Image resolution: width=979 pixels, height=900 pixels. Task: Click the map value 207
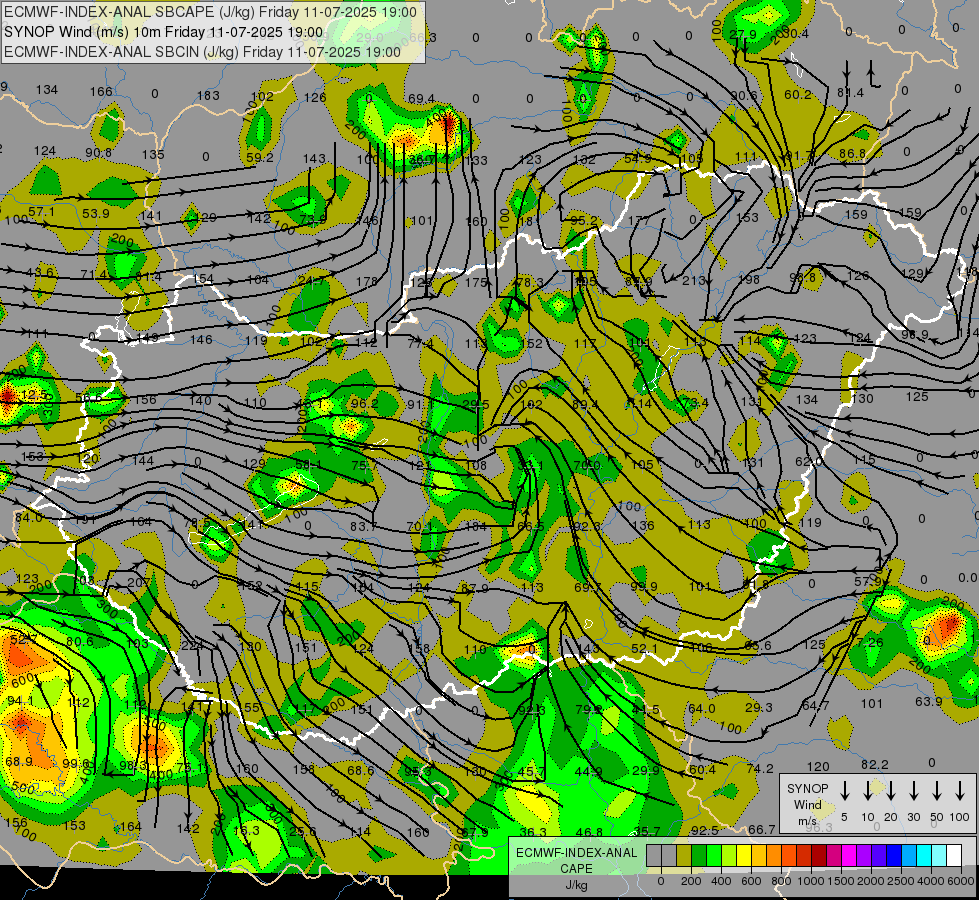coord(138,583)
